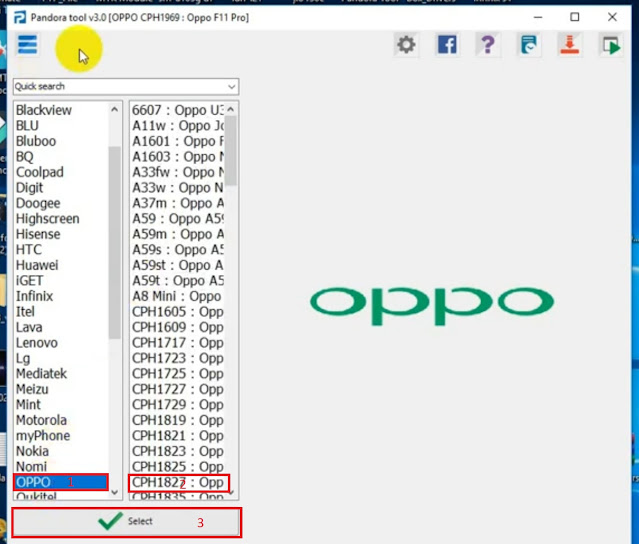639x544 pixels.
Task: Select model A59 Oppo A59
Action: pos(178,218)
